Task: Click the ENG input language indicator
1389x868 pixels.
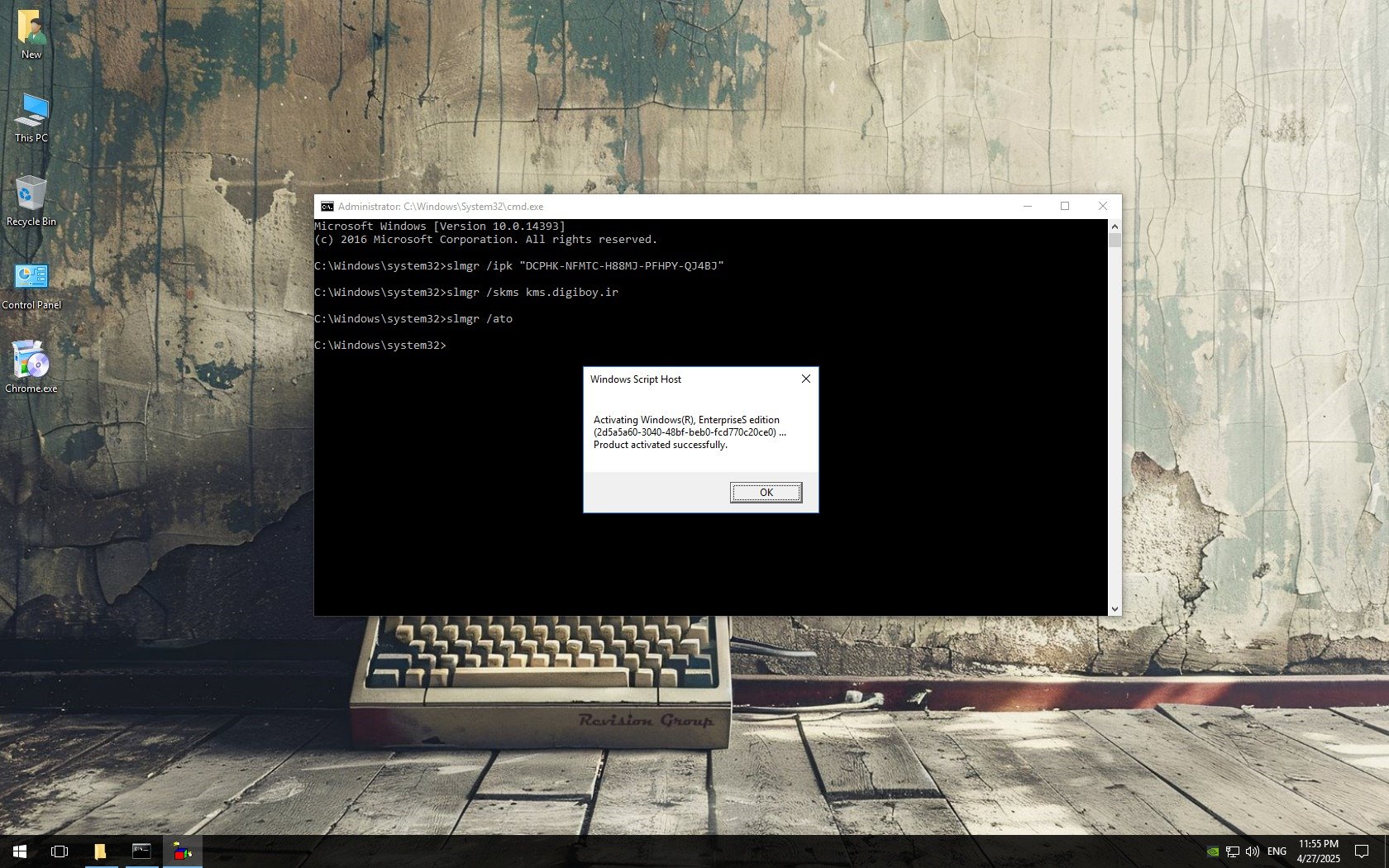Action: point(1277,851)
